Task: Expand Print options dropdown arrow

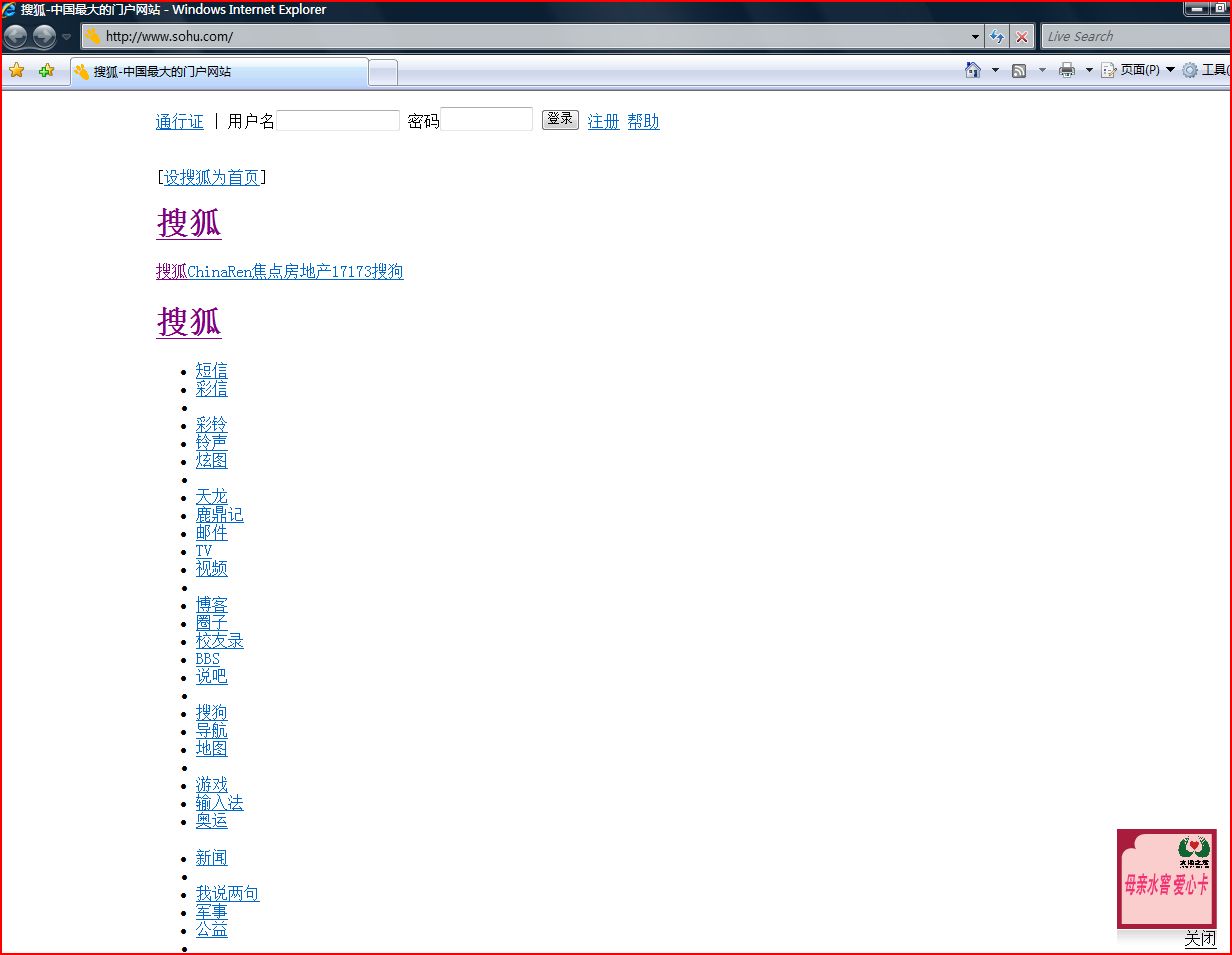Action: pos(1089,70)
